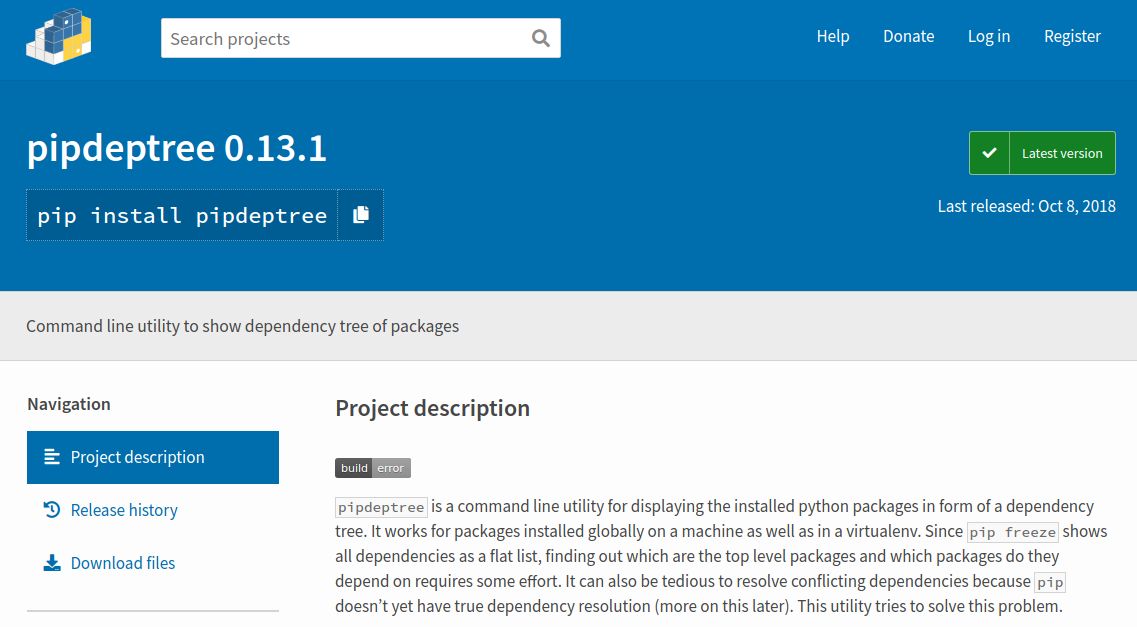Copy the pip install command to clipboard
Image resolution: width=1137 pixels, height=627 pixels.
pos(361,215)
